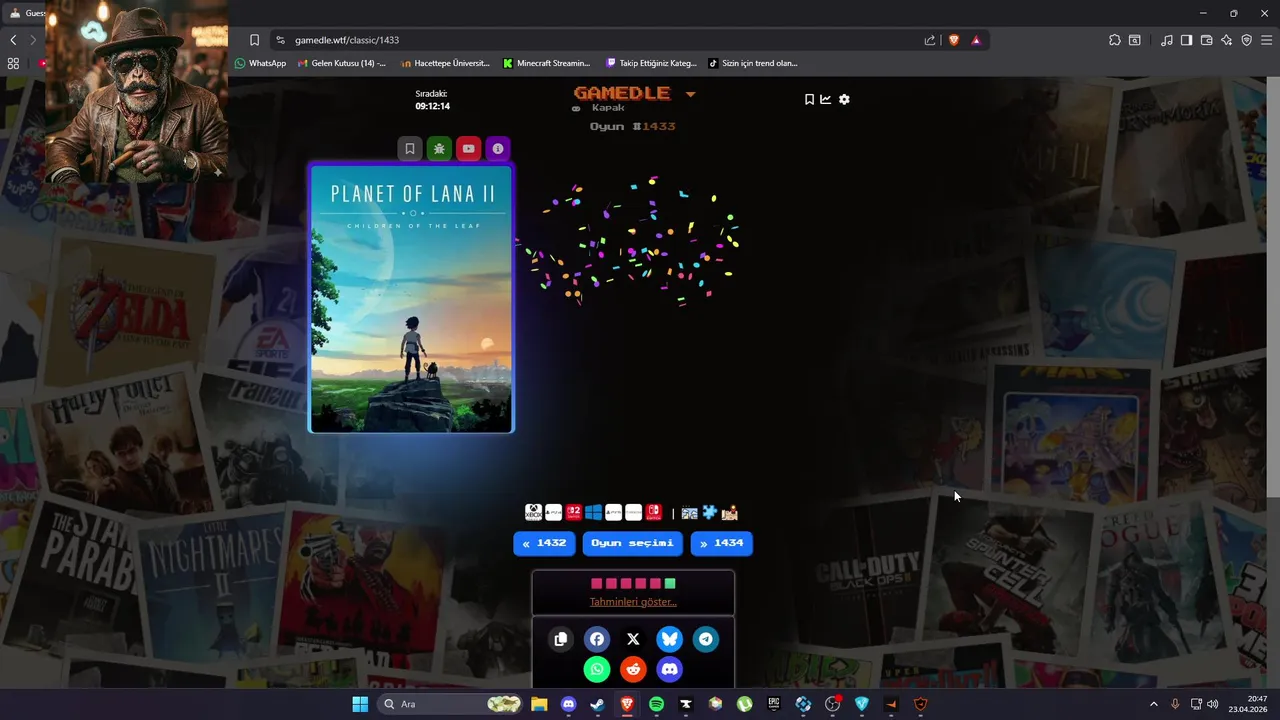Open the Minecraft Streaming bookmark
This screenshot has width=1280, height=720.
pyautogui.click(x=547, y=63)
